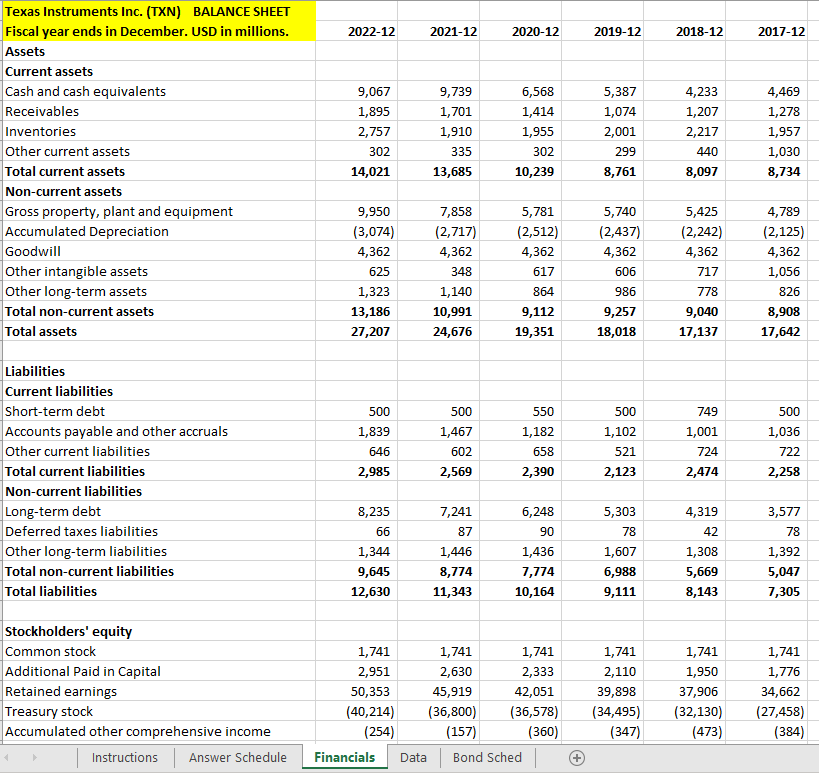Switch to the Data sheet tab
The width and height of the screenshot is (819, 773).
click(413, 758)
